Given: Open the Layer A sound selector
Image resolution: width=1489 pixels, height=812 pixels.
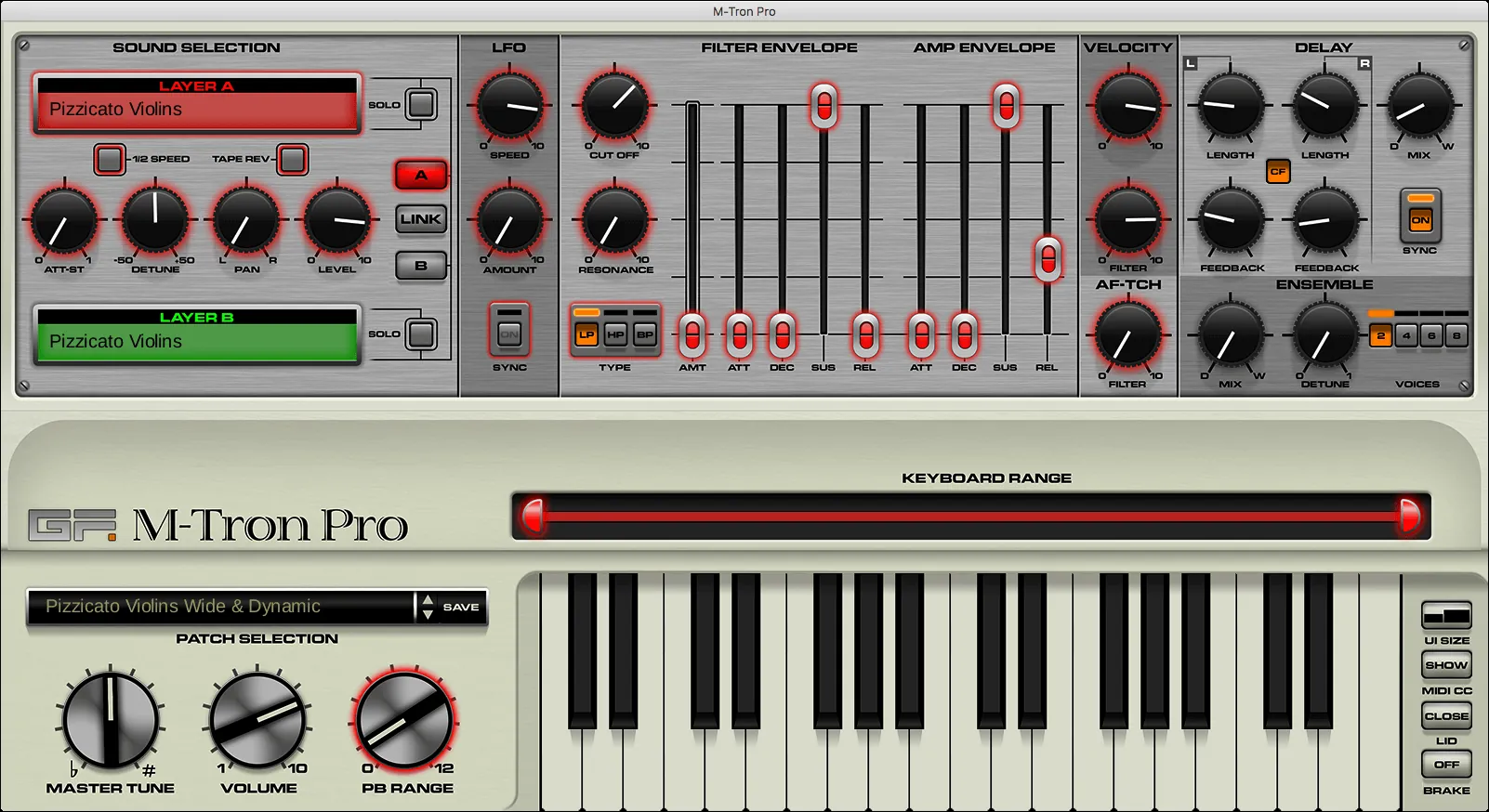Looking at the screenshot, I should click(197, 103).
